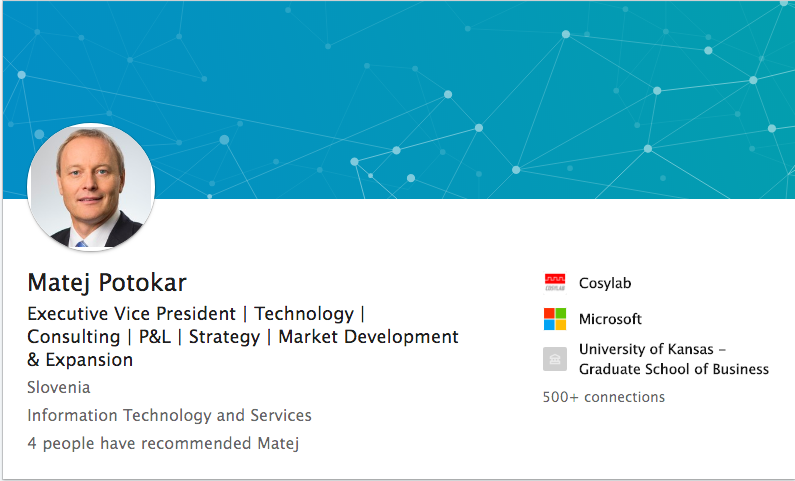Image resolution: width=795 pixels, height=481 pixels.
Task: Click the name Matej Potokar heading
Action: [107, 283]
